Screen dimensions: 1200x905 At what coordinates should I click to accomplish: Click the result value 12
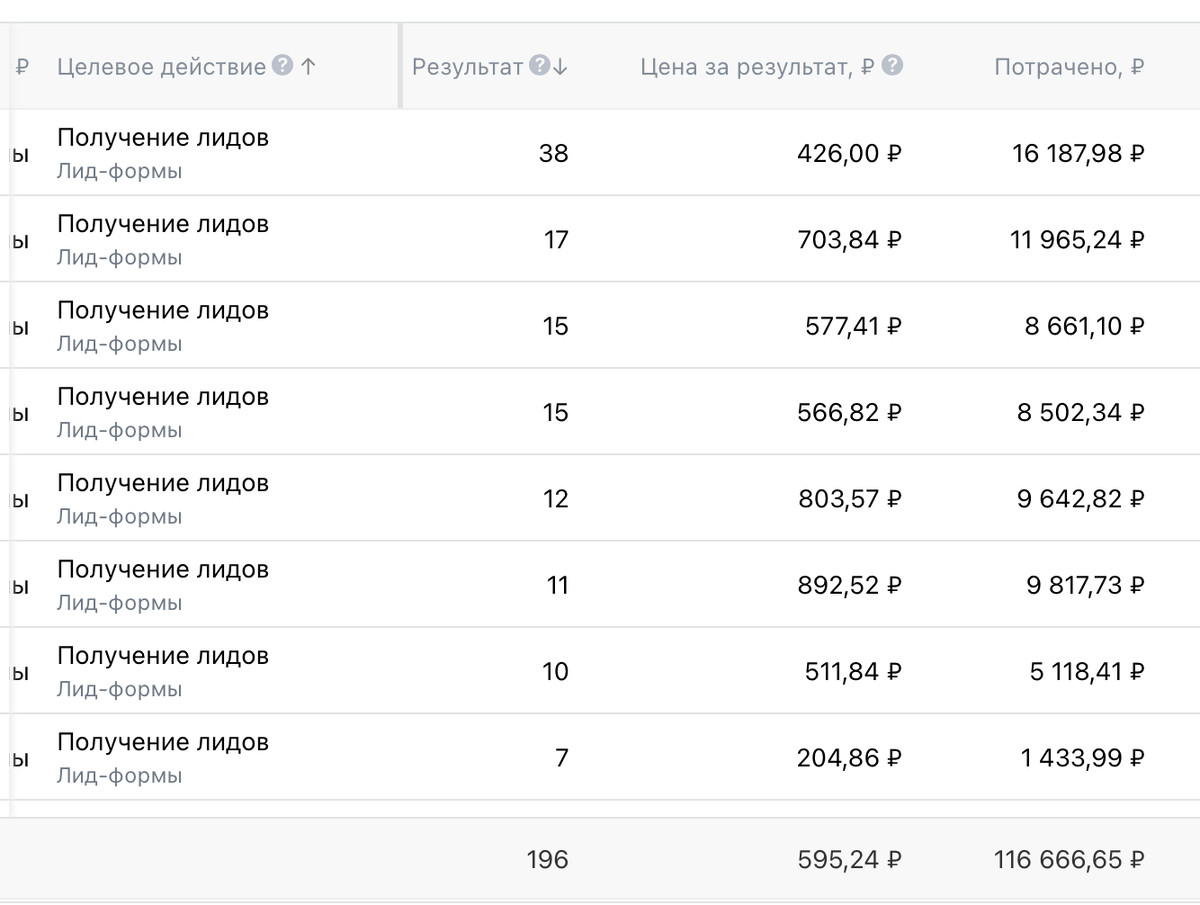pos(554,499)
